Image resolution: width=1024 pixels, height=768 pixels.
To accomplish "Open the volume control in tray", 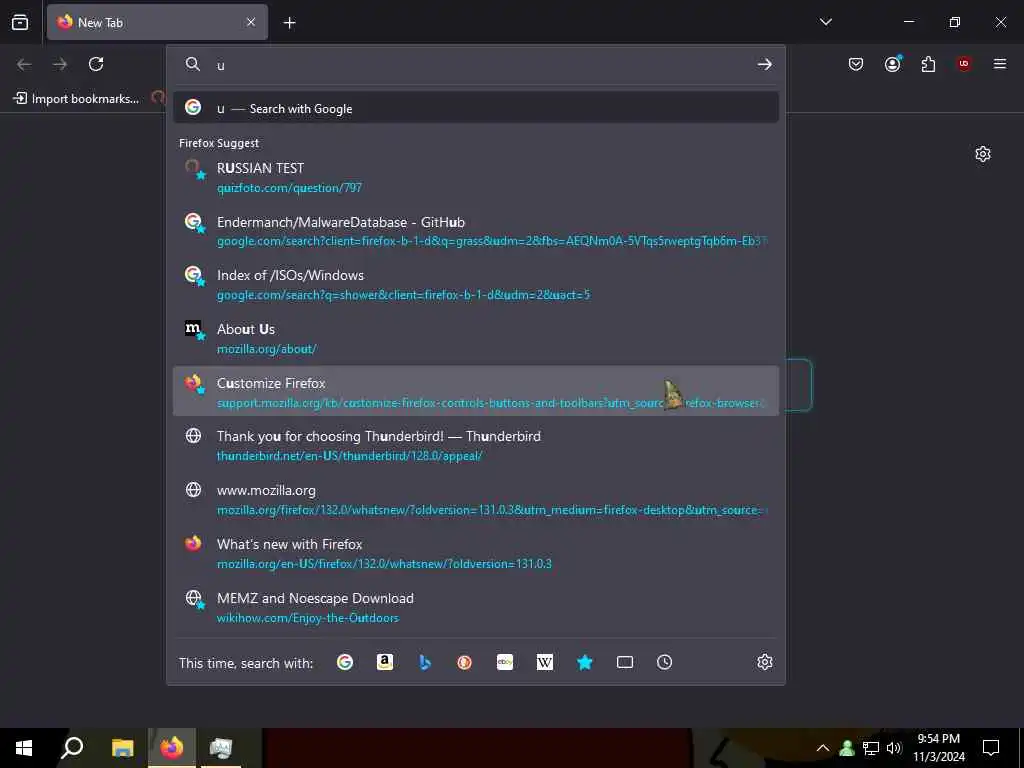I will (894, 748).
